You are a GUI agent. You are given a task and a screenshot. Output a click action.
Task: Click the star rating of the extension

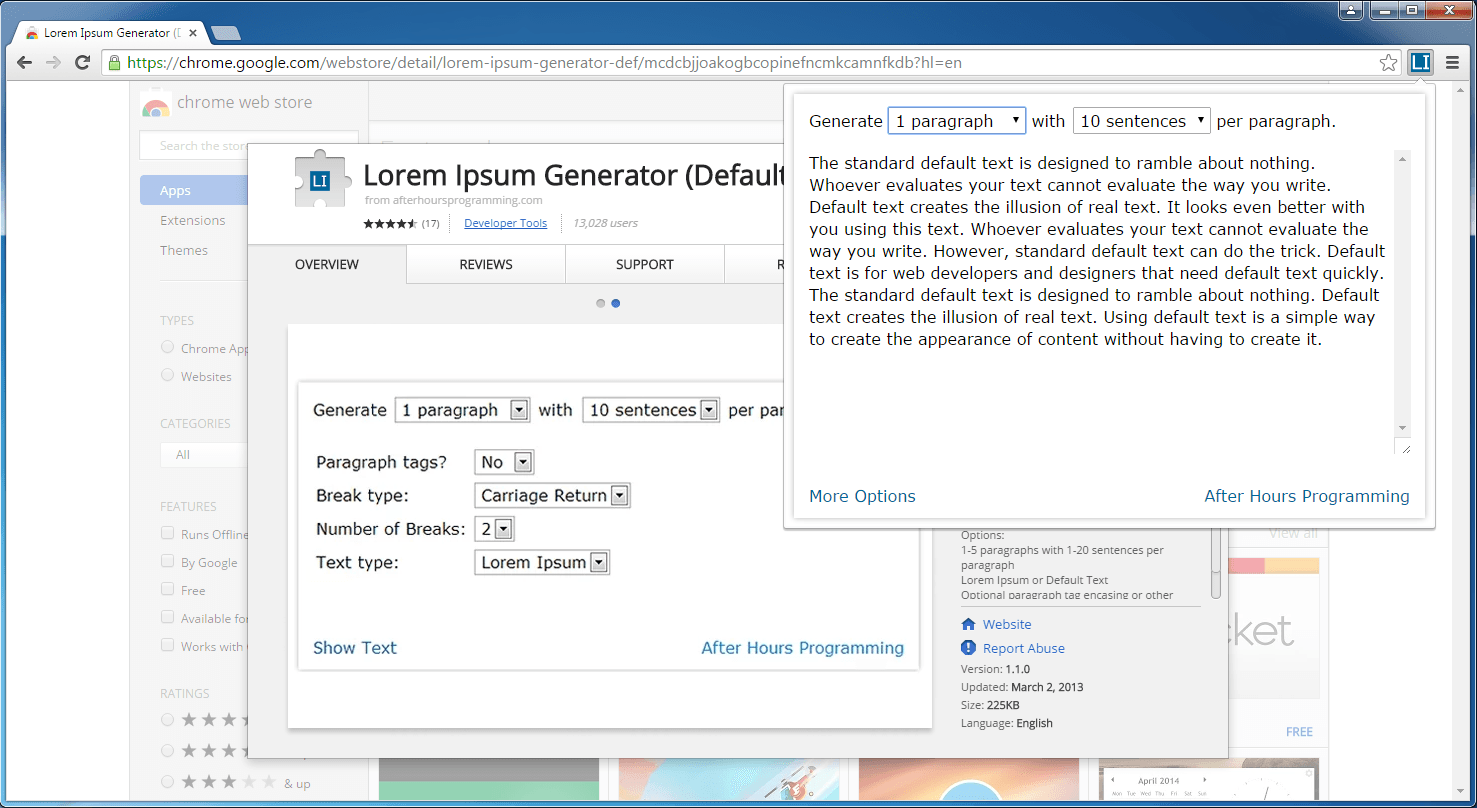click(390, 223)
